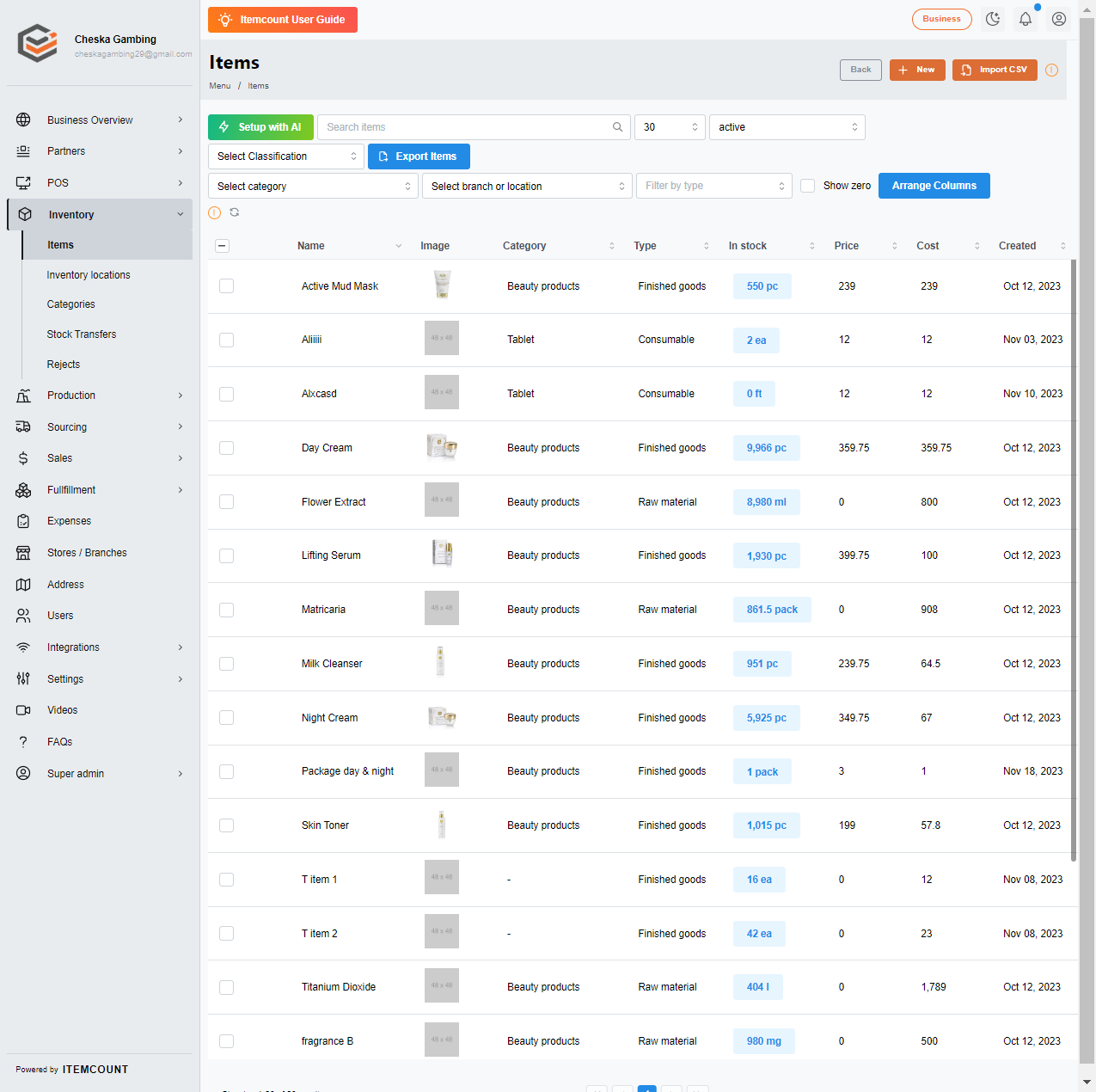Expand the Super admin menu chevron

coord(181,773)
